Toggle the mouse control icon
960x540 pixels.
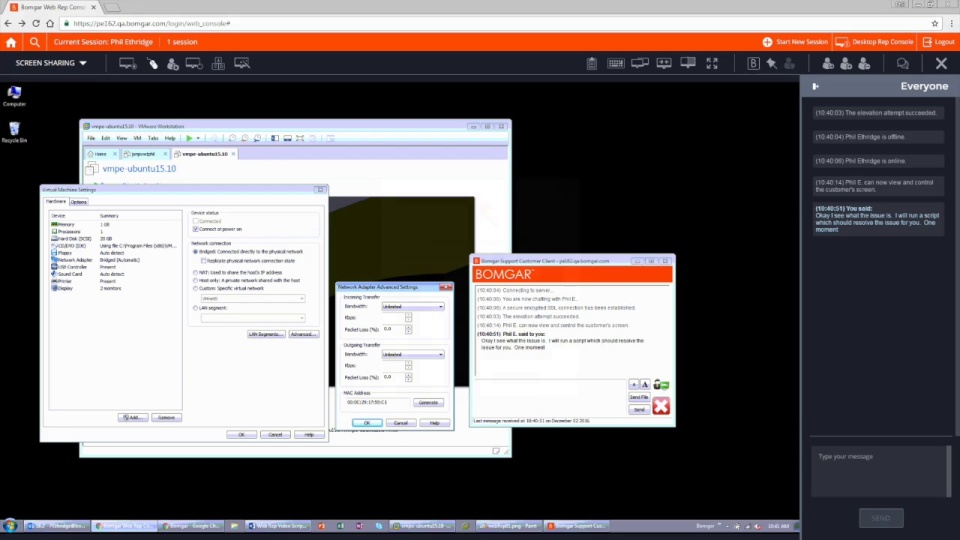coord(152,64)
